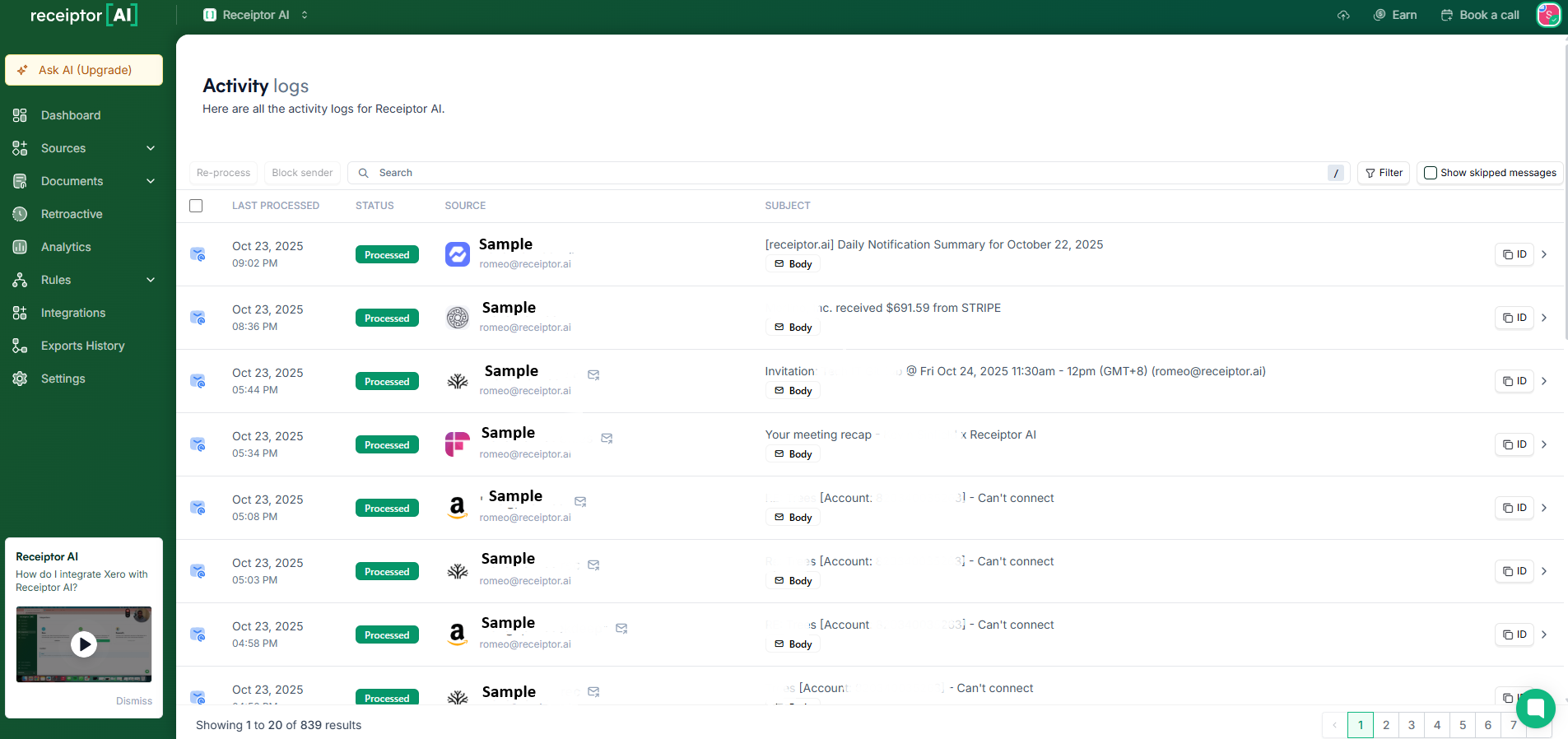Click the Retroactive clock icon
This screenshot has width=1568, height=739.
click(x=20, y=214)
